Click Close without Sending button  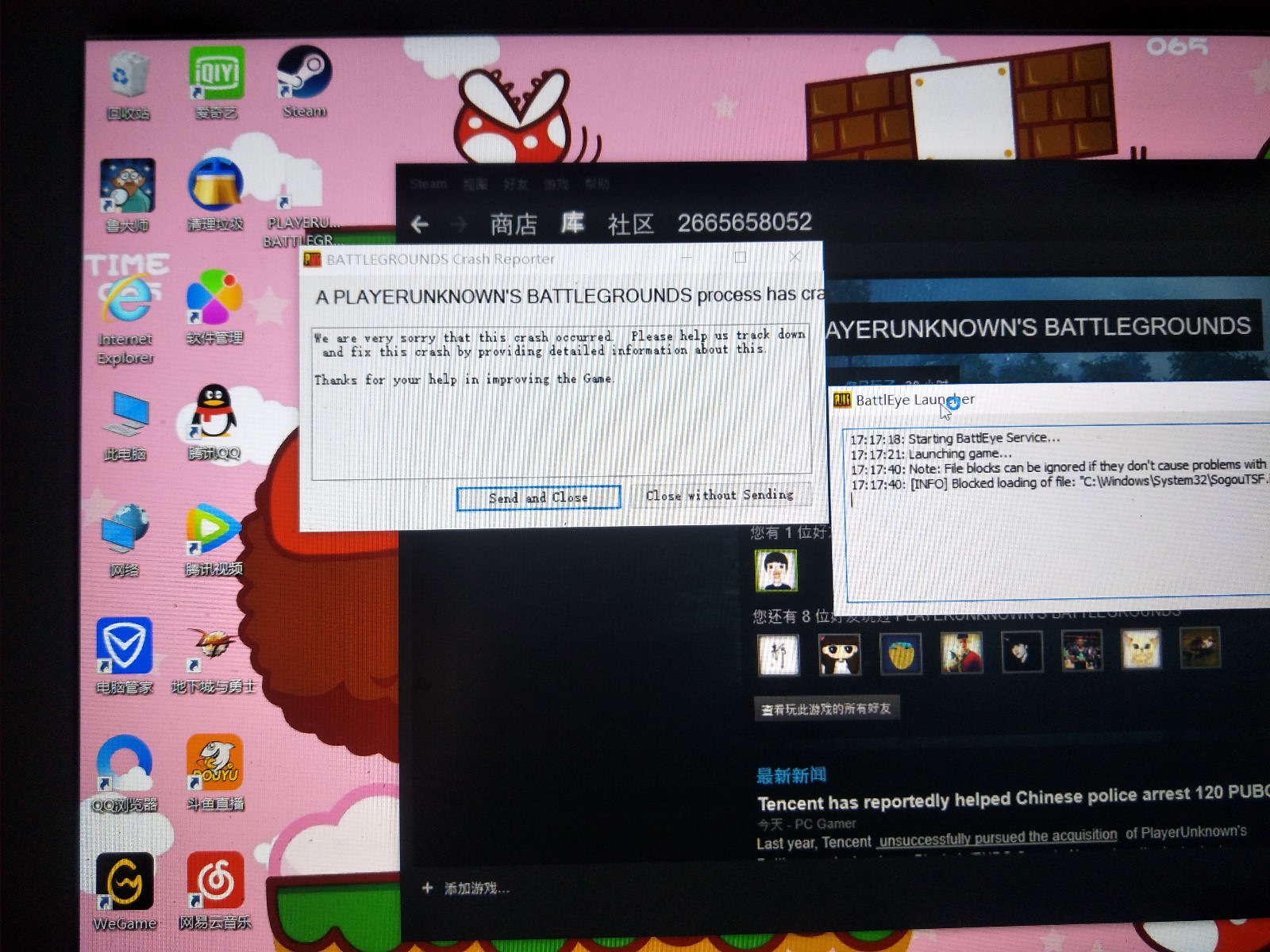(x=720, y=495)
